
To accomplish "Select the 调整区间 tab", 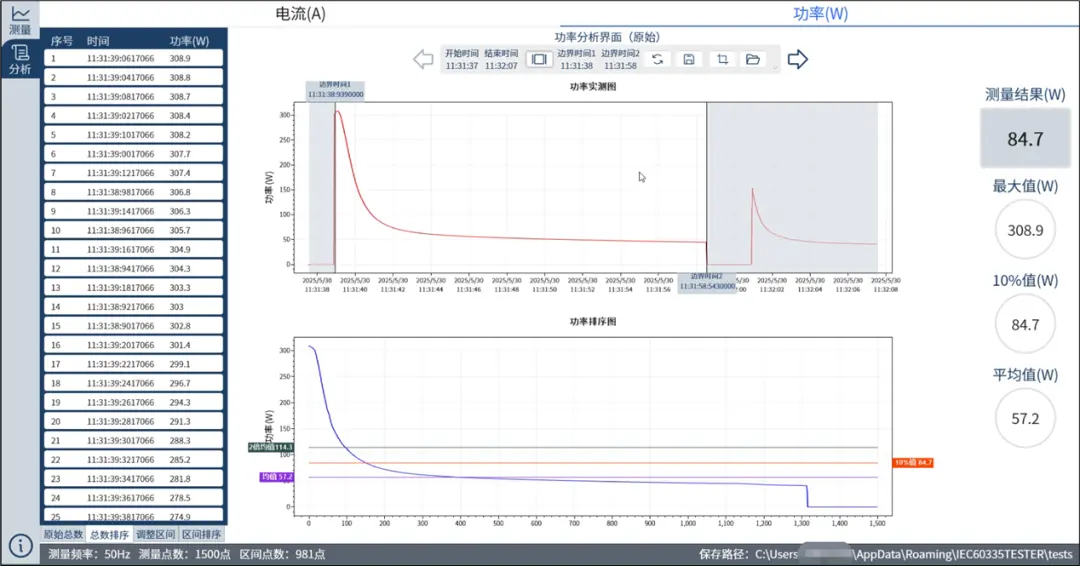I will pos(156,534).
